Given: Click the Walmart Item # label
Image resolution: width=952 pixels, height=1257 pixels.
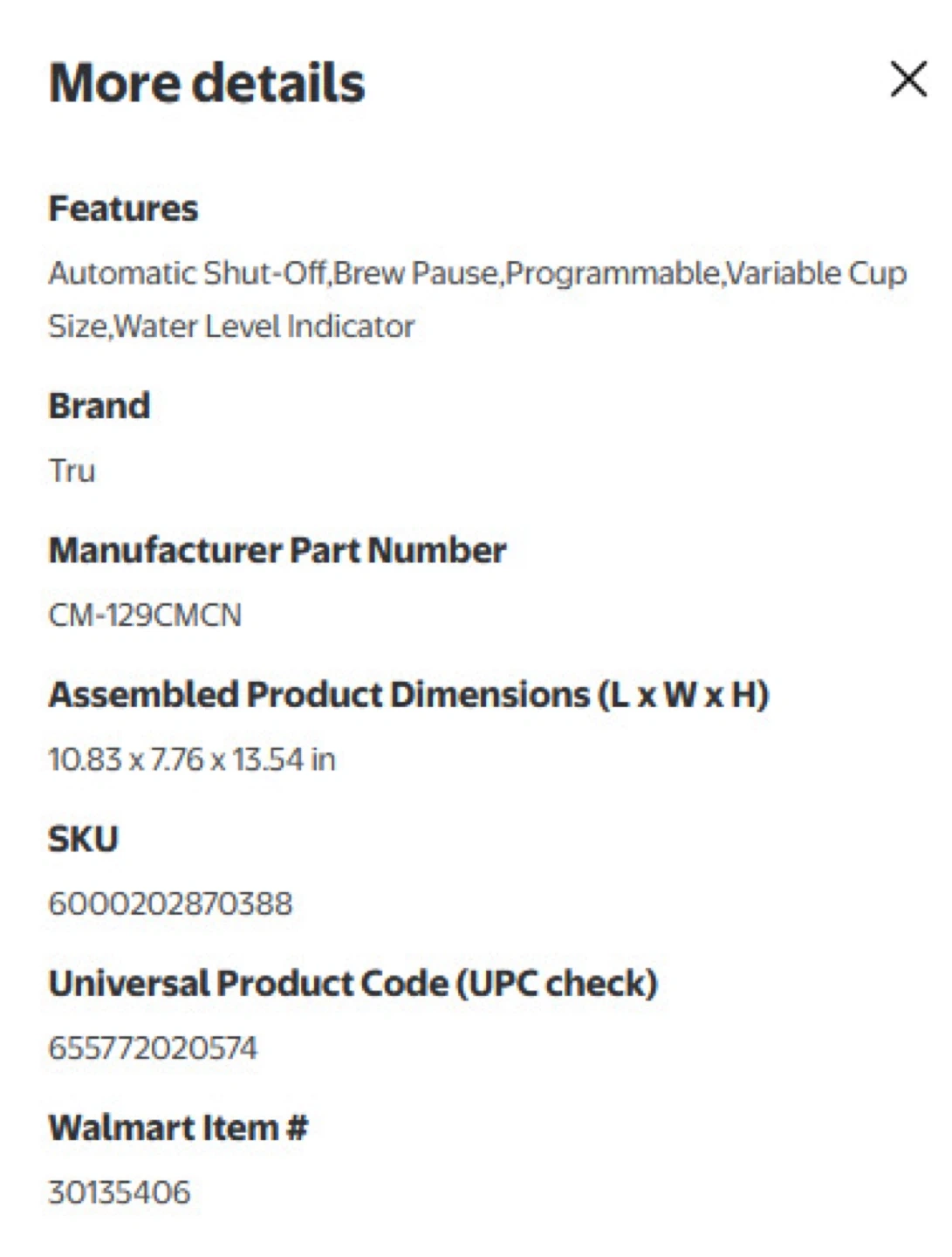Looking at the screenshot, I should 178,1128.
